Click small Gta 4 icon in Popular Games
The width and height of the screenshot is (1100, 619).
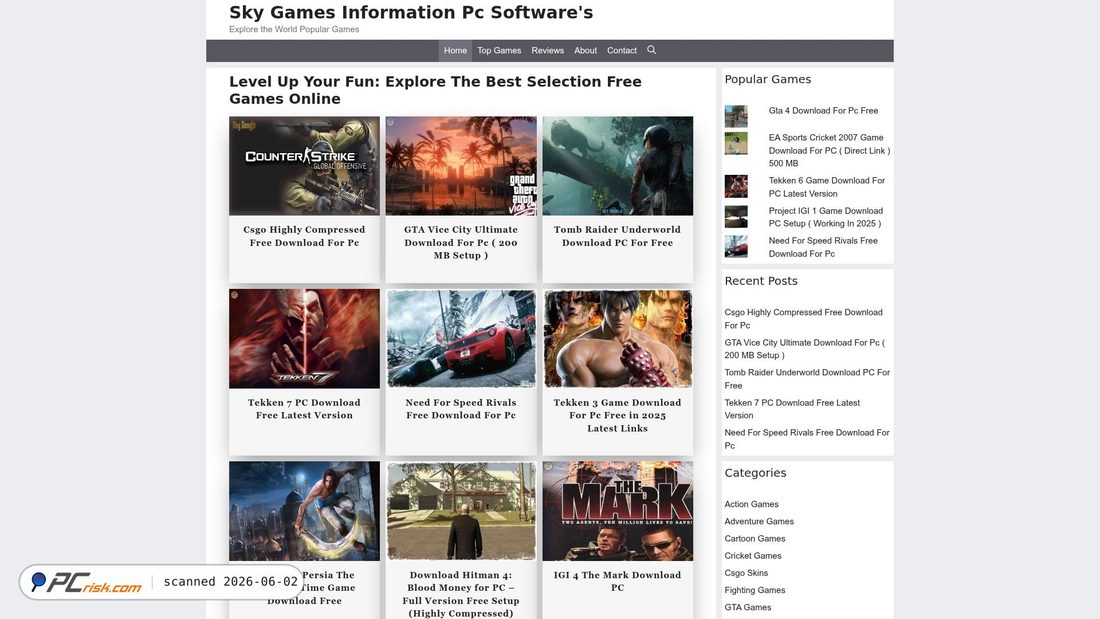point(736,116)
